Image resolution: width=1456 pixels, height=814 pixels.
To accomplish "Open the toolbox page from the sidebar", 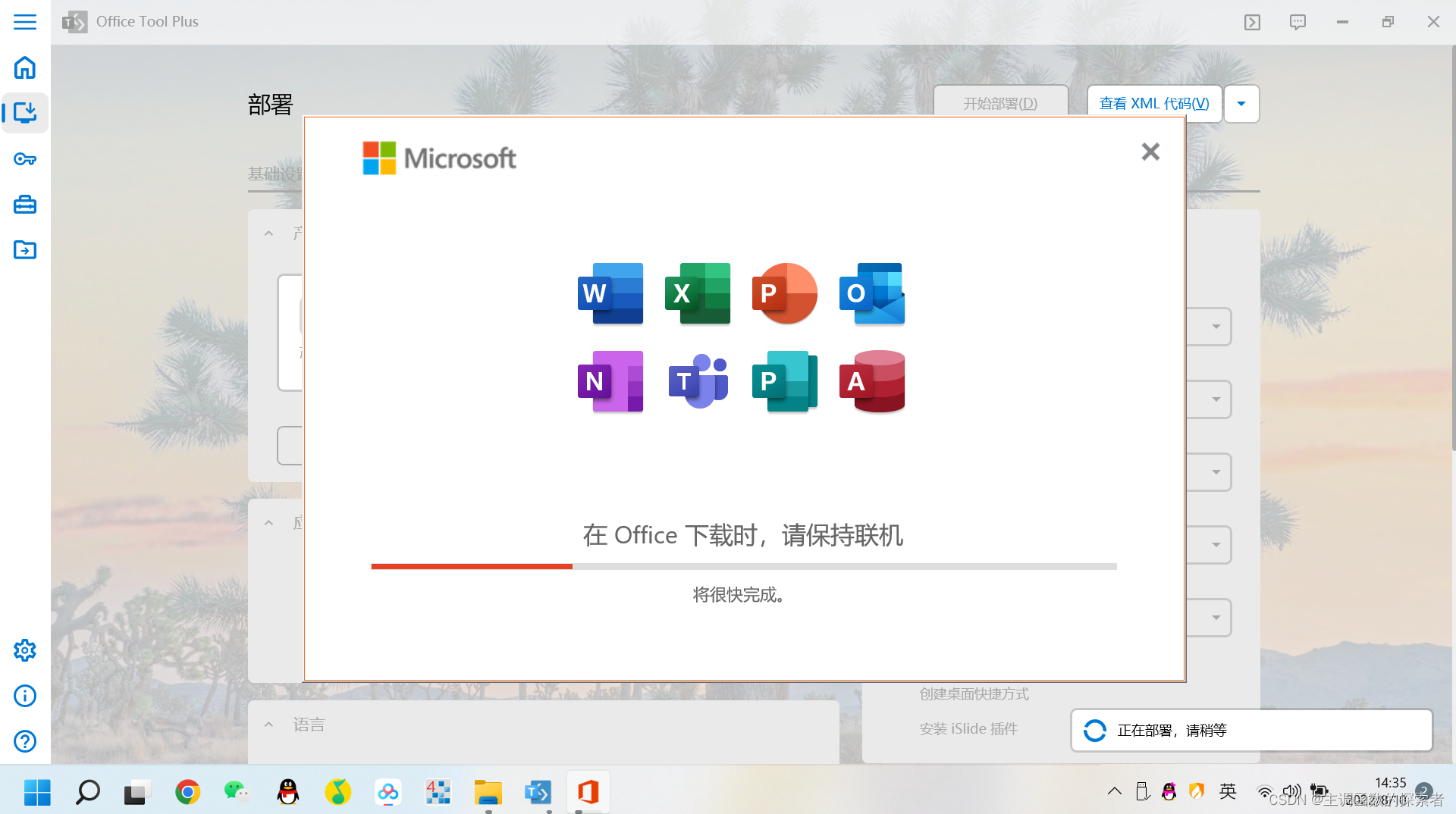I will [25, 205].
